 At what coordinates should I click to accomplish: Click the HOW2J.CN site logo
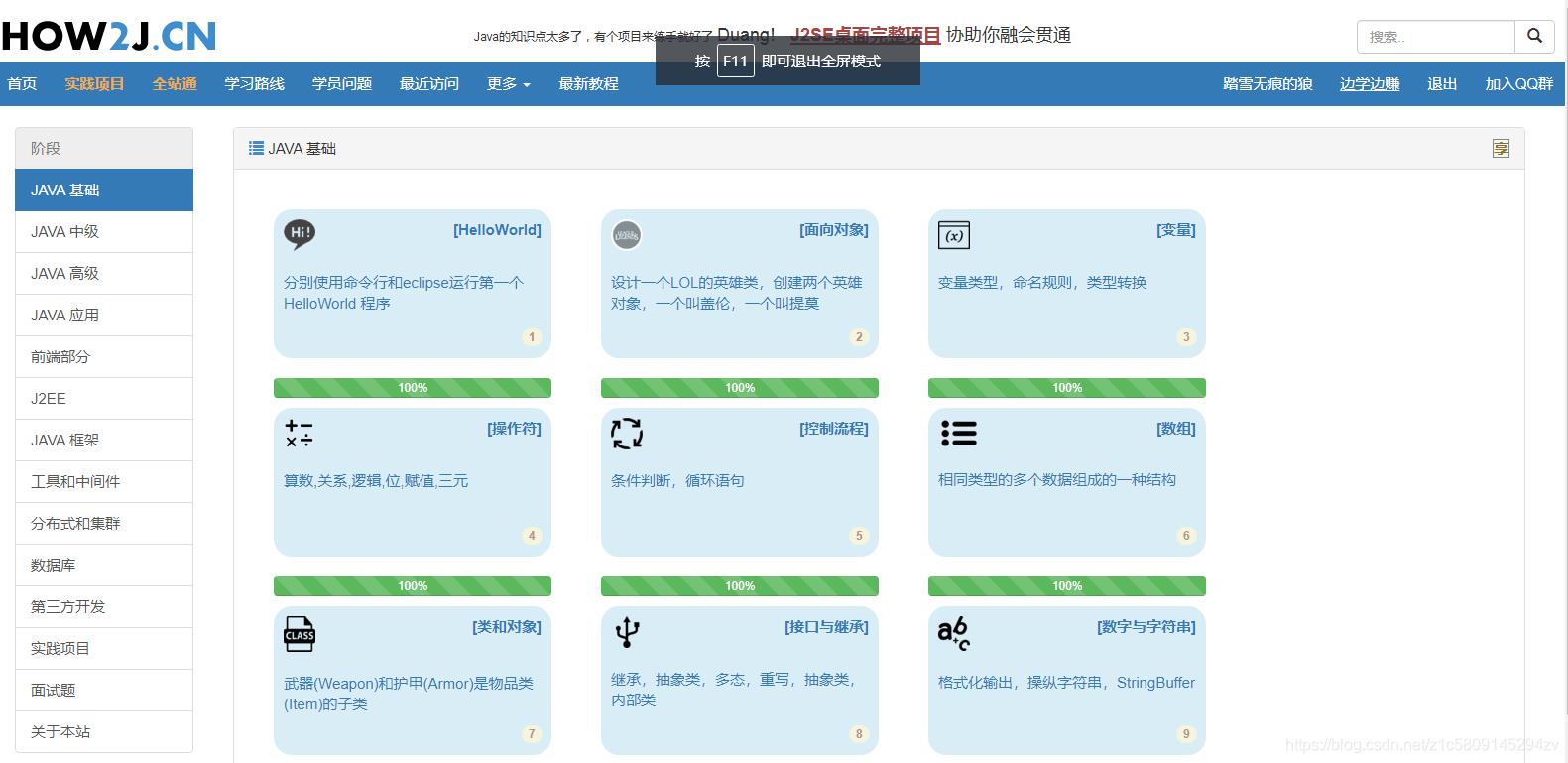point(109,36)
